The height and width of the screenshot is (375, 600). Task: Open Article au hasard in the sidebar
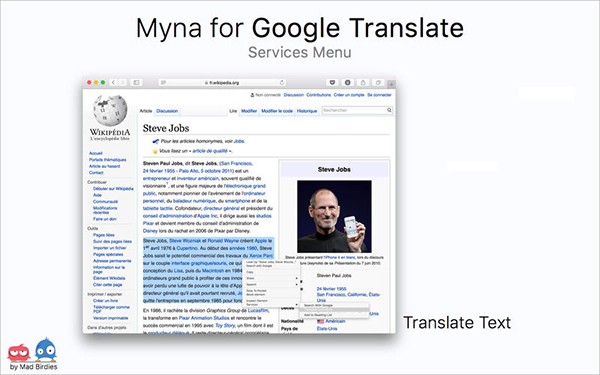[104, 166]
